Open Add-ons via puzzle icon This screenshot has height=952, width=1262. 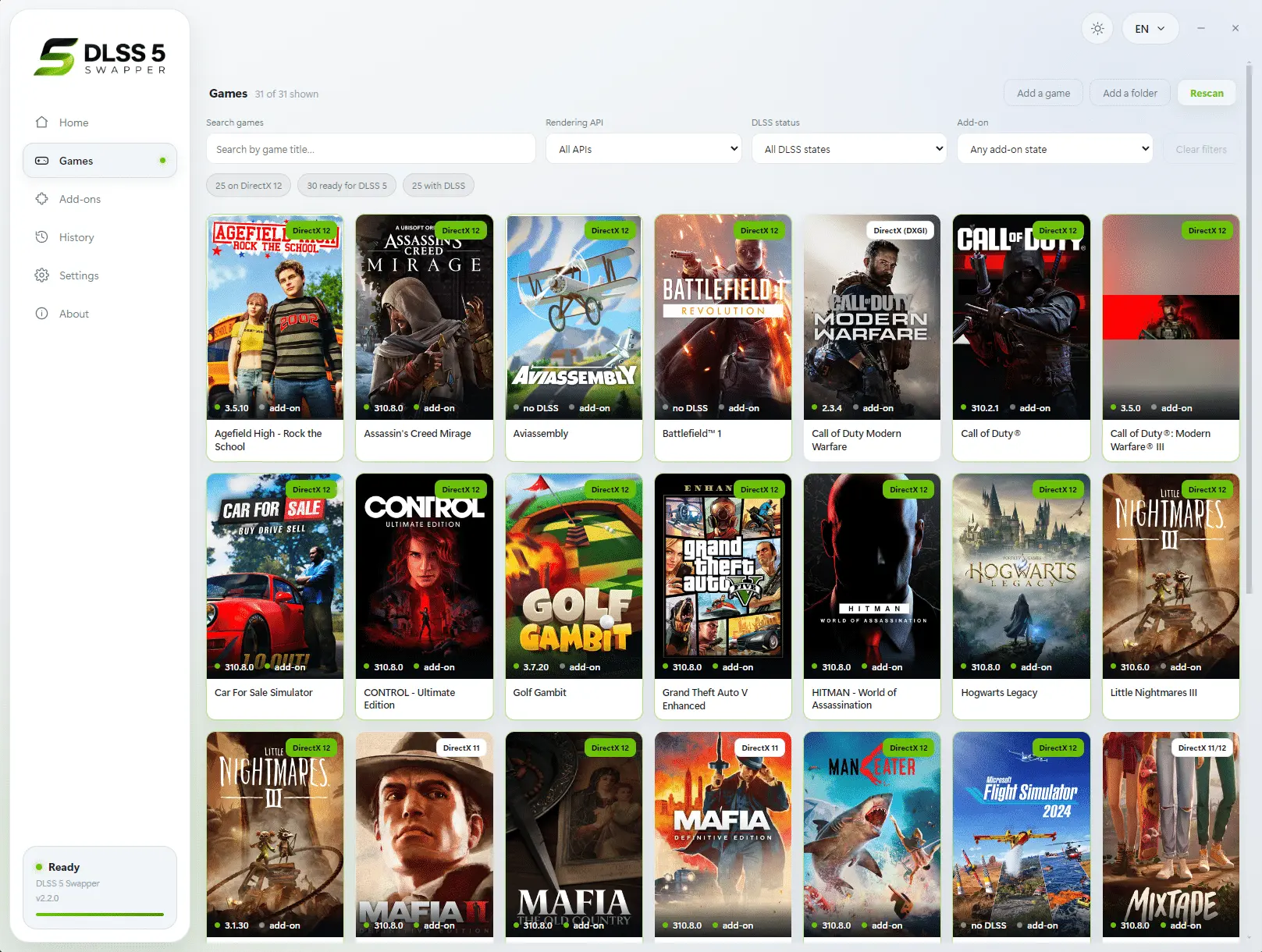[x=42, y=199]
